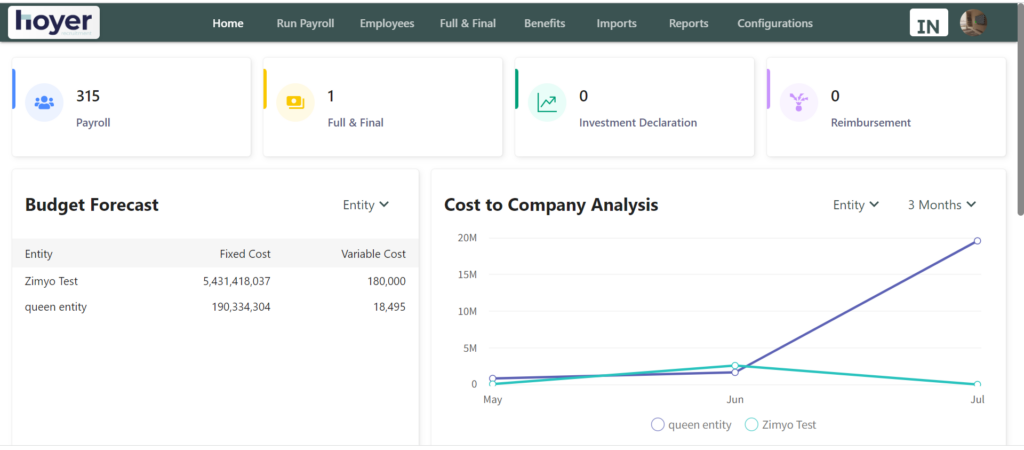This screenshot has height=450, width=1024.
Task: Toggle Zimyo Test series in legend
Action: pyautogui.click(x=780, y=425)
